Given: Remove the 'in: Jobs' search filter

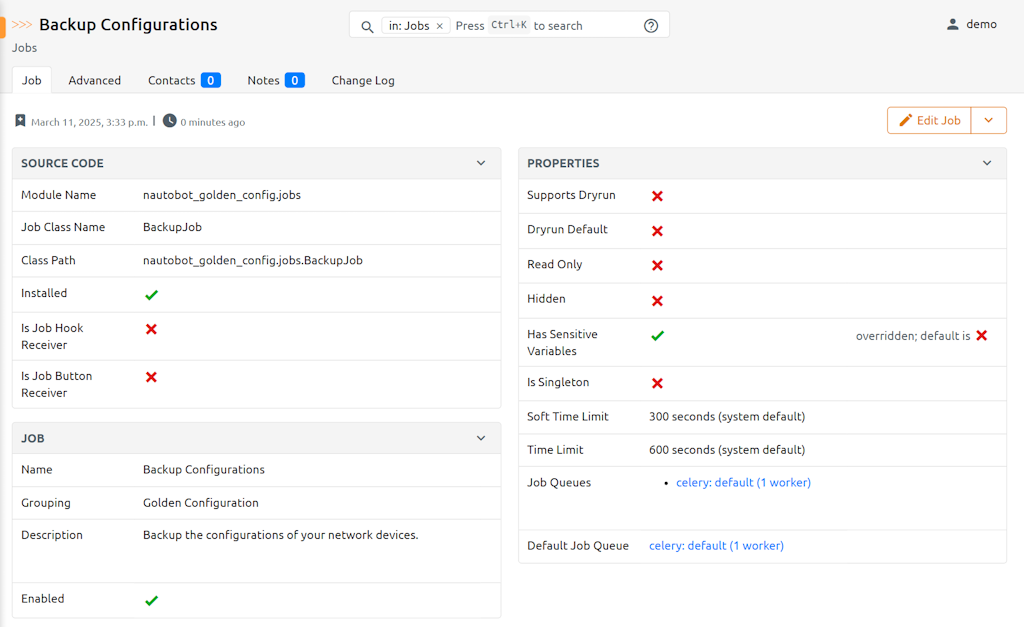Looking at the screenshot, I should (x=439, y=26).
